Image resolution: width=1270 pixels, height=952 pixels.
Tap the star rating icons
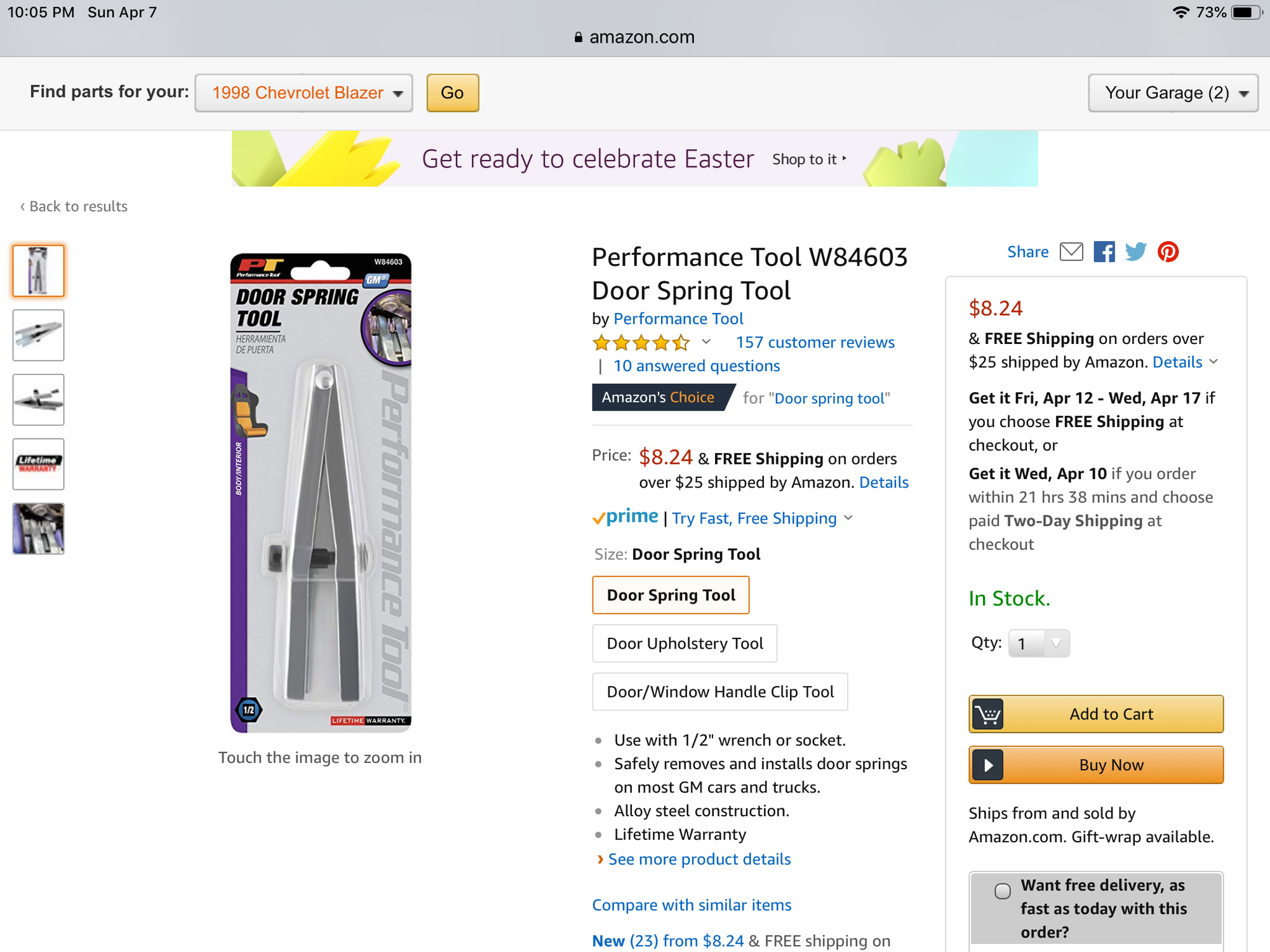640,343
